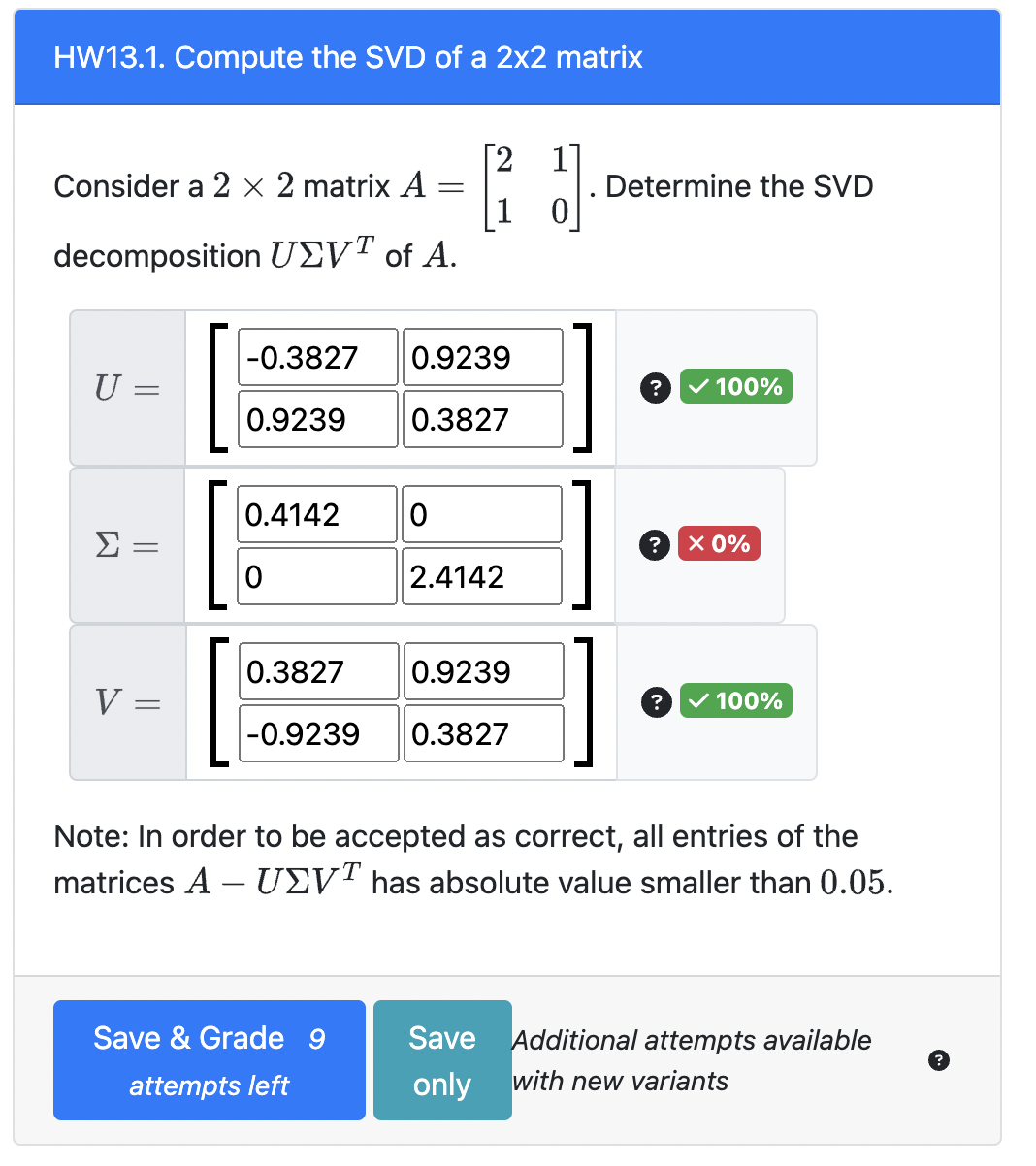Viewport: 1036px width, 1166px height.
Task: Select the input containing 0.9239 in top row of U
Action: [482, 357]
